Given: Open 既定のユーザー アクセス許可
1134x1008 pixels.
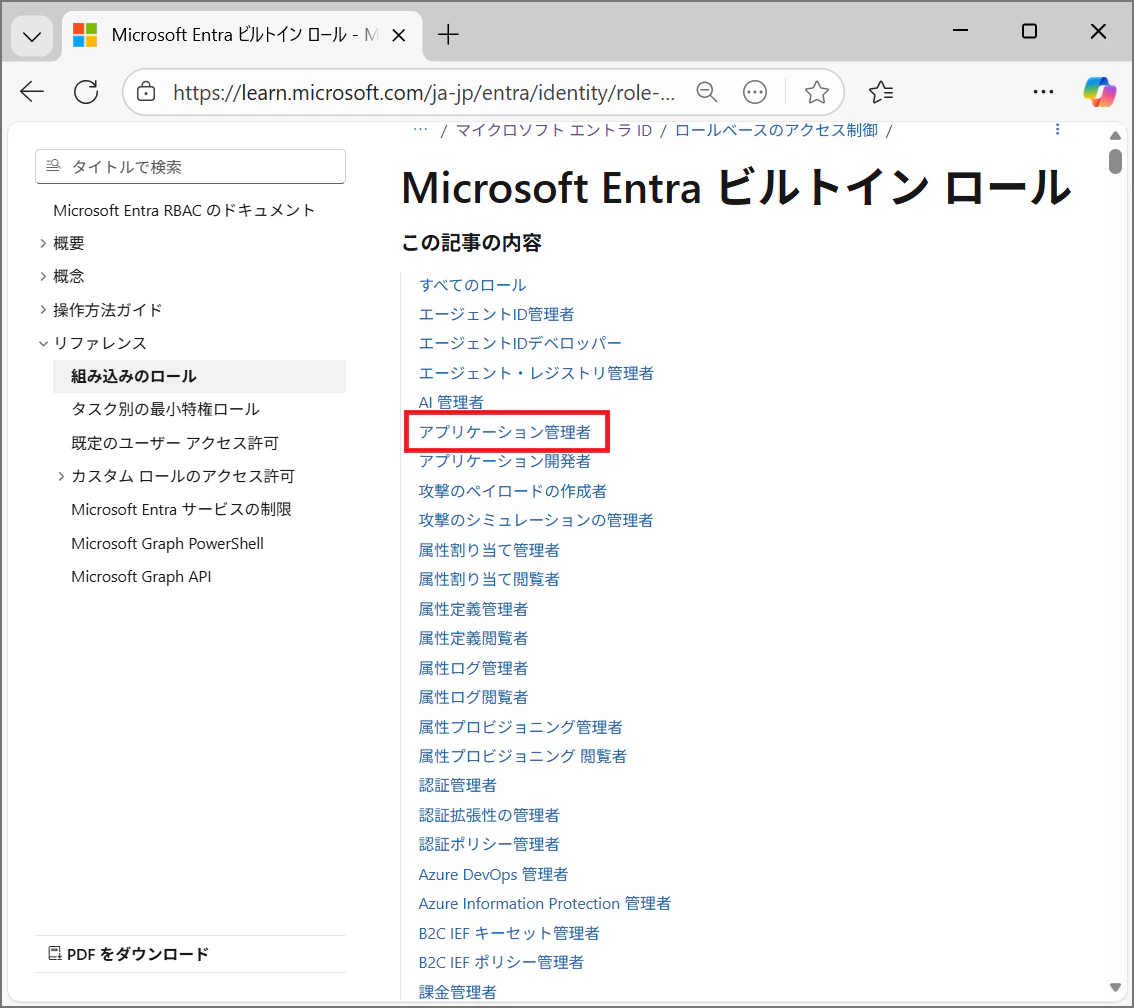Looking at the screenshot, I should coord(175,443).
